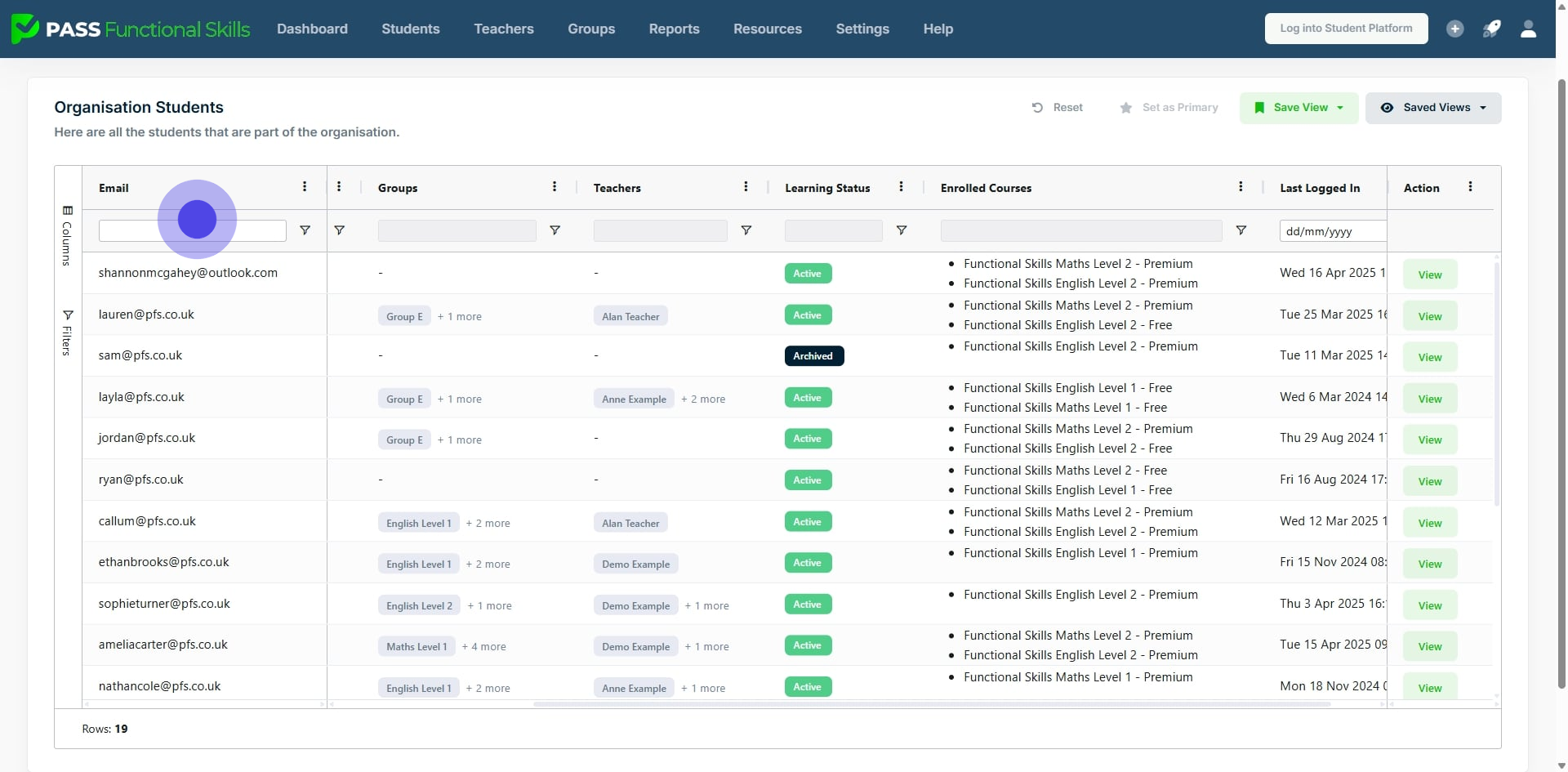This screenshot has width=1568, height=772.
Task: Toggle the Columns side panel
Action: click(68, 235)
